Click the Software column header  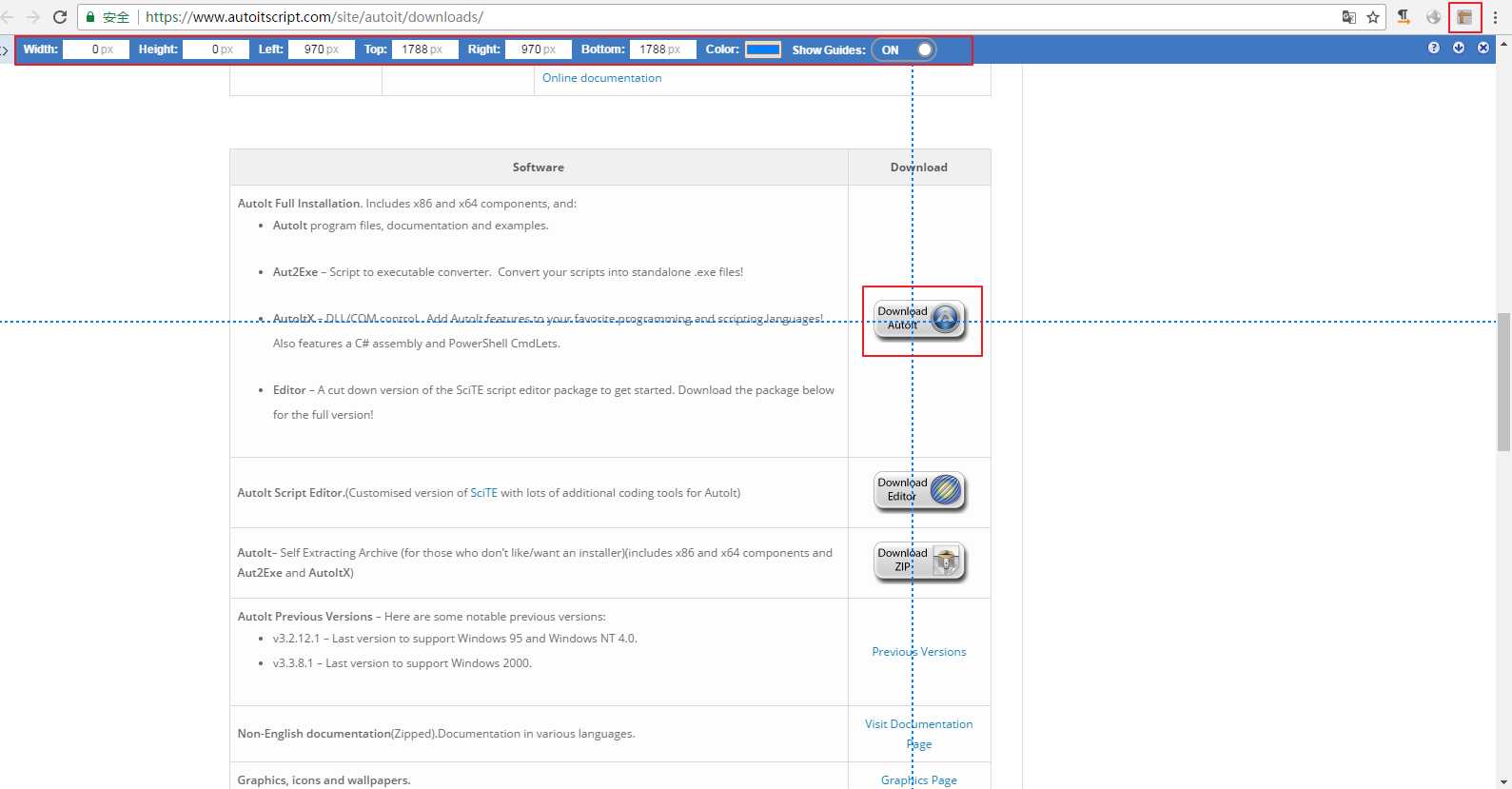539,168
